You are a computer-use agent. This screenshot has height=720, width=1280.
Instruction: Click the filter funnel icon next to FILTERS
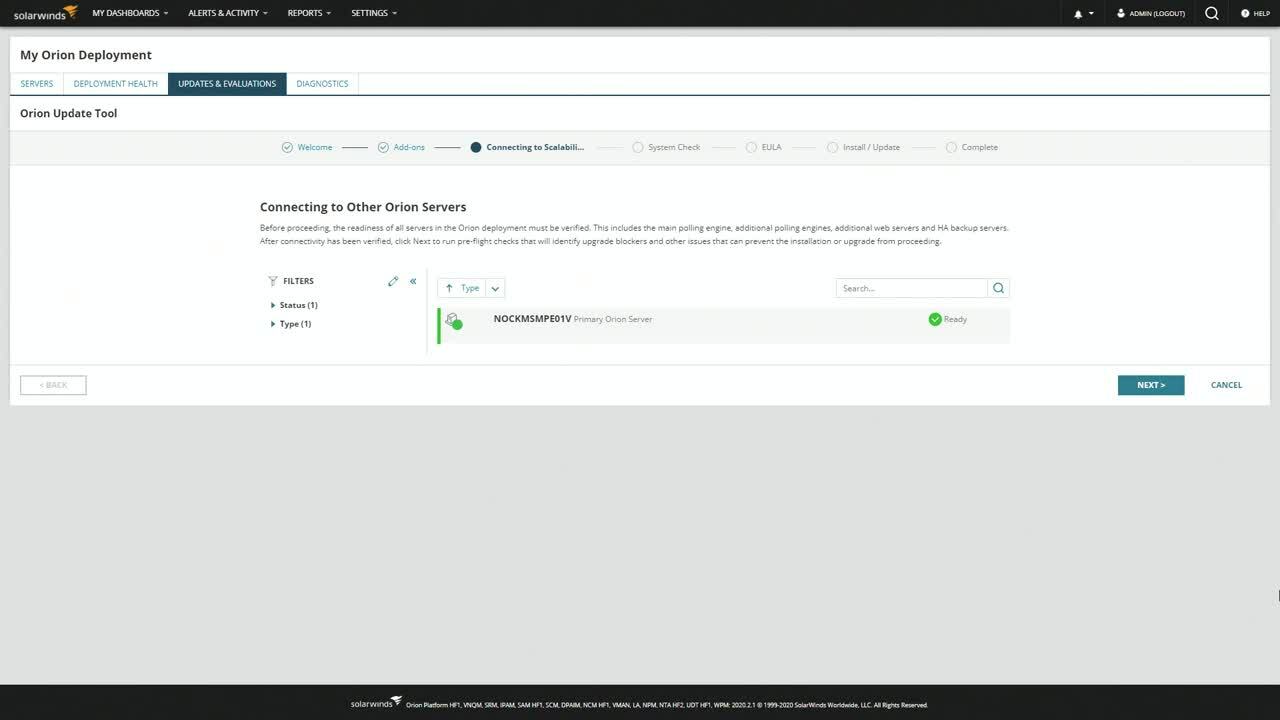click(x=271, y=281)
